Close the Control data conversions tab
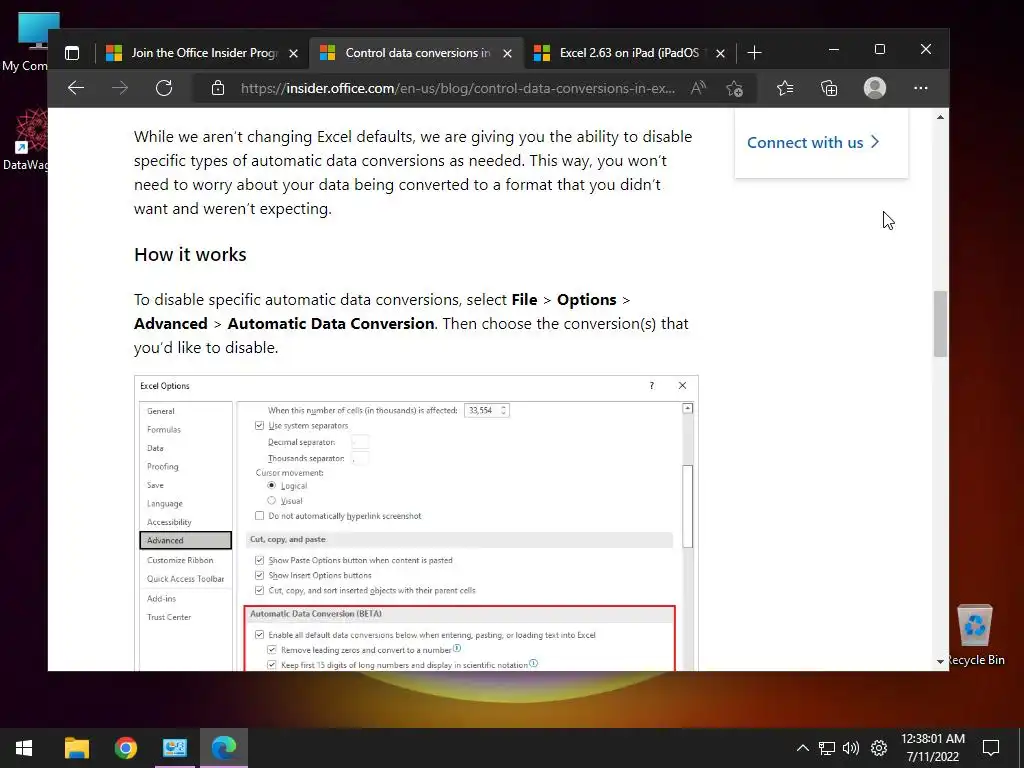 [x=507, y=54]
